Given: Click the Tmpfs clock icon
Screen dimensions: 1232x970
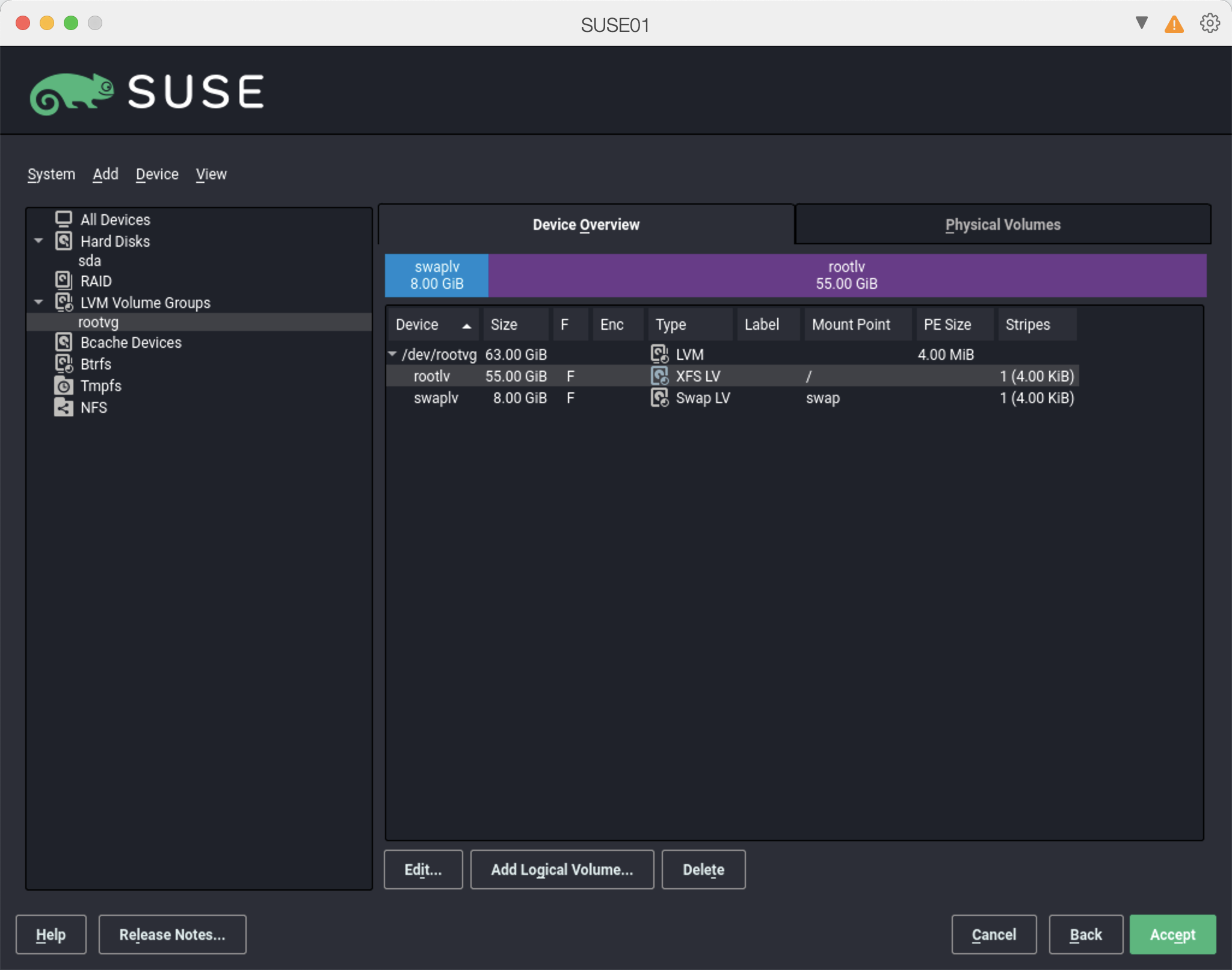Looking at the screenshot, I should coord(63,386).
